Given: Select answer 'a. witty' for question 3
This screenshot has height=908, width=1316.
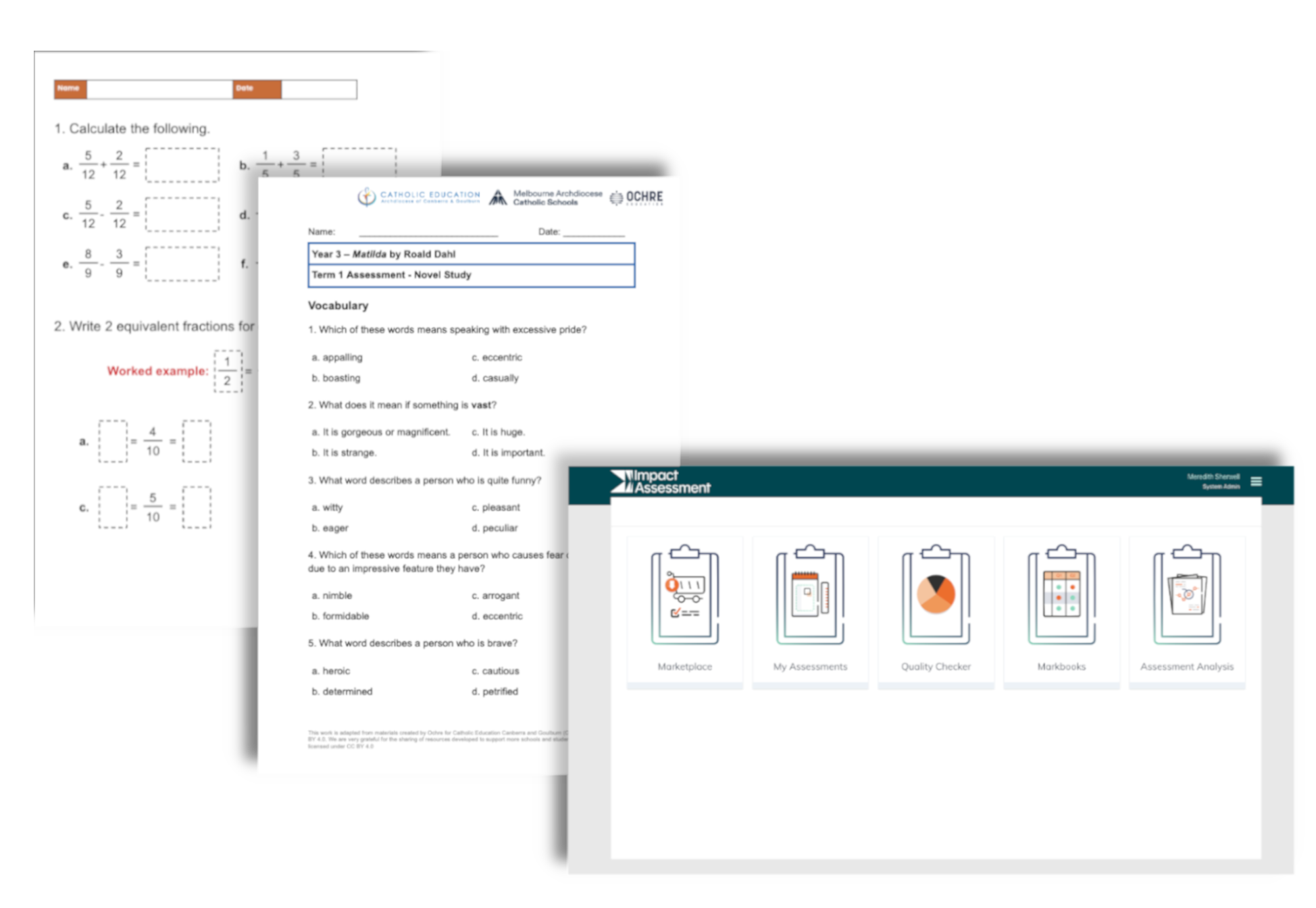Looking at the screenshot, I should click(328, 507).
